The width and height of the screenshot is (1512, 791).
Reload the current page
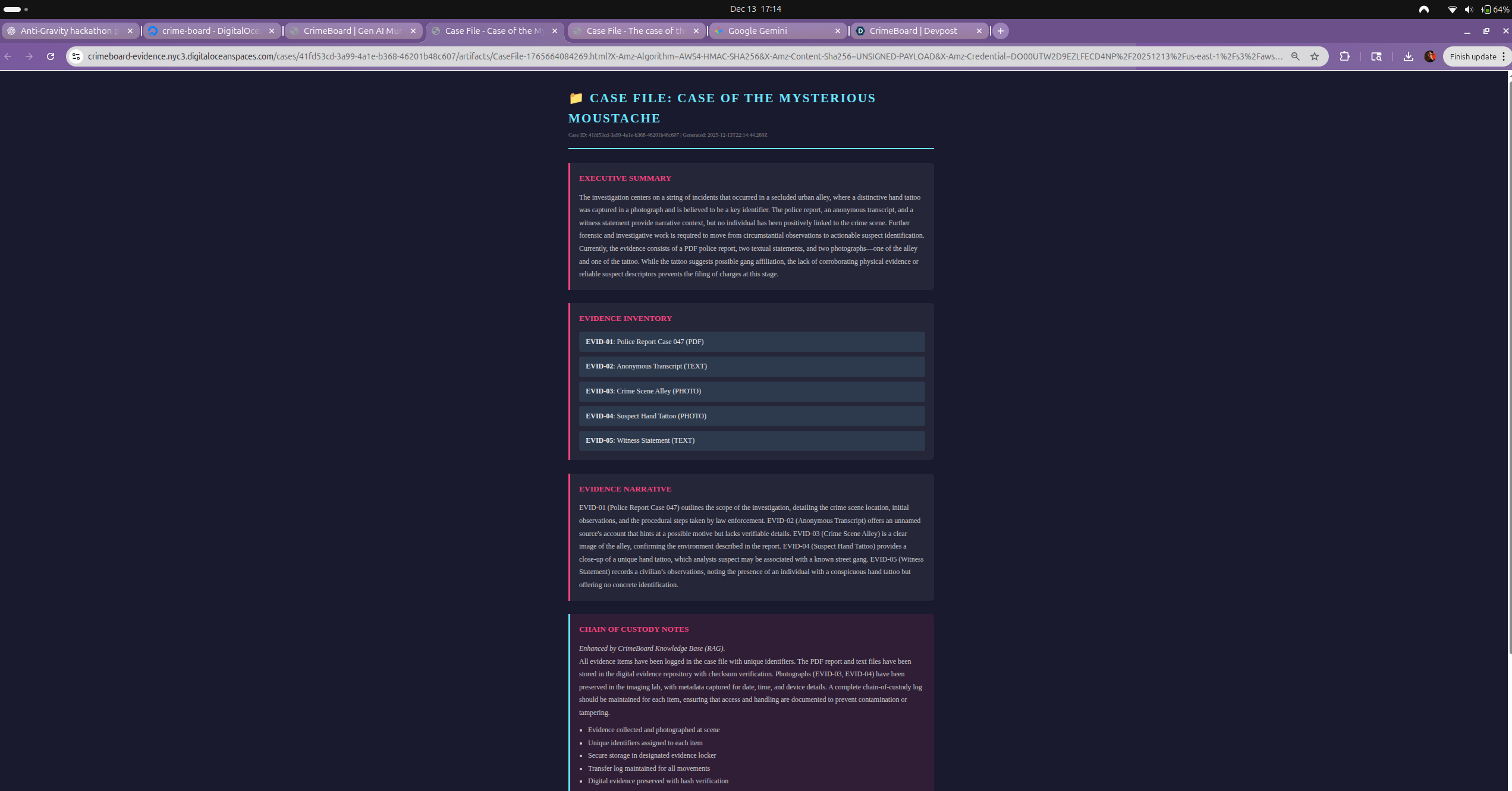51,56
